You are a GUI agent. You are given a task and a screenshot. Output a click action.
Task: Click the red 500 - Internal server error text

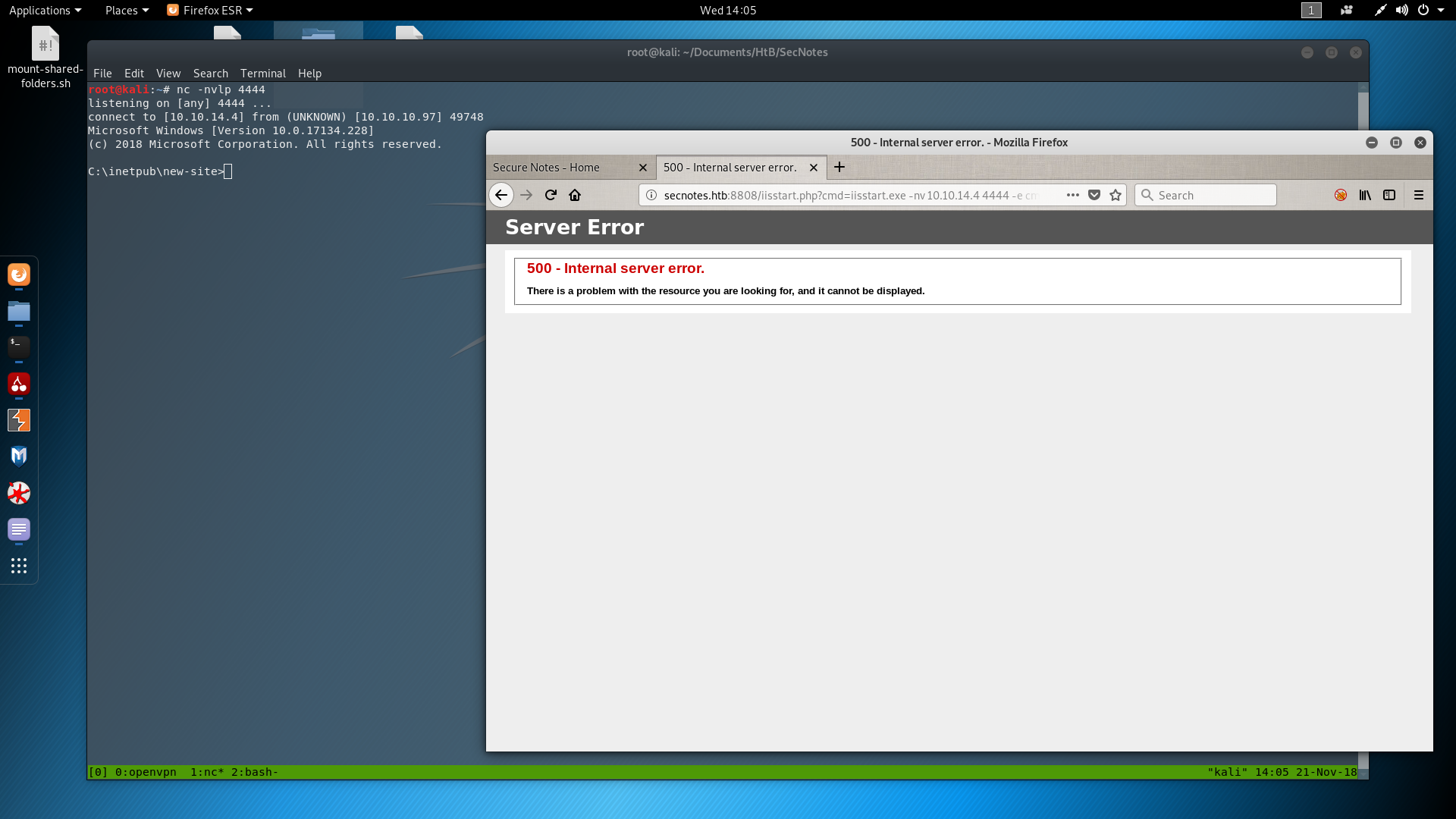coord(616,268)
